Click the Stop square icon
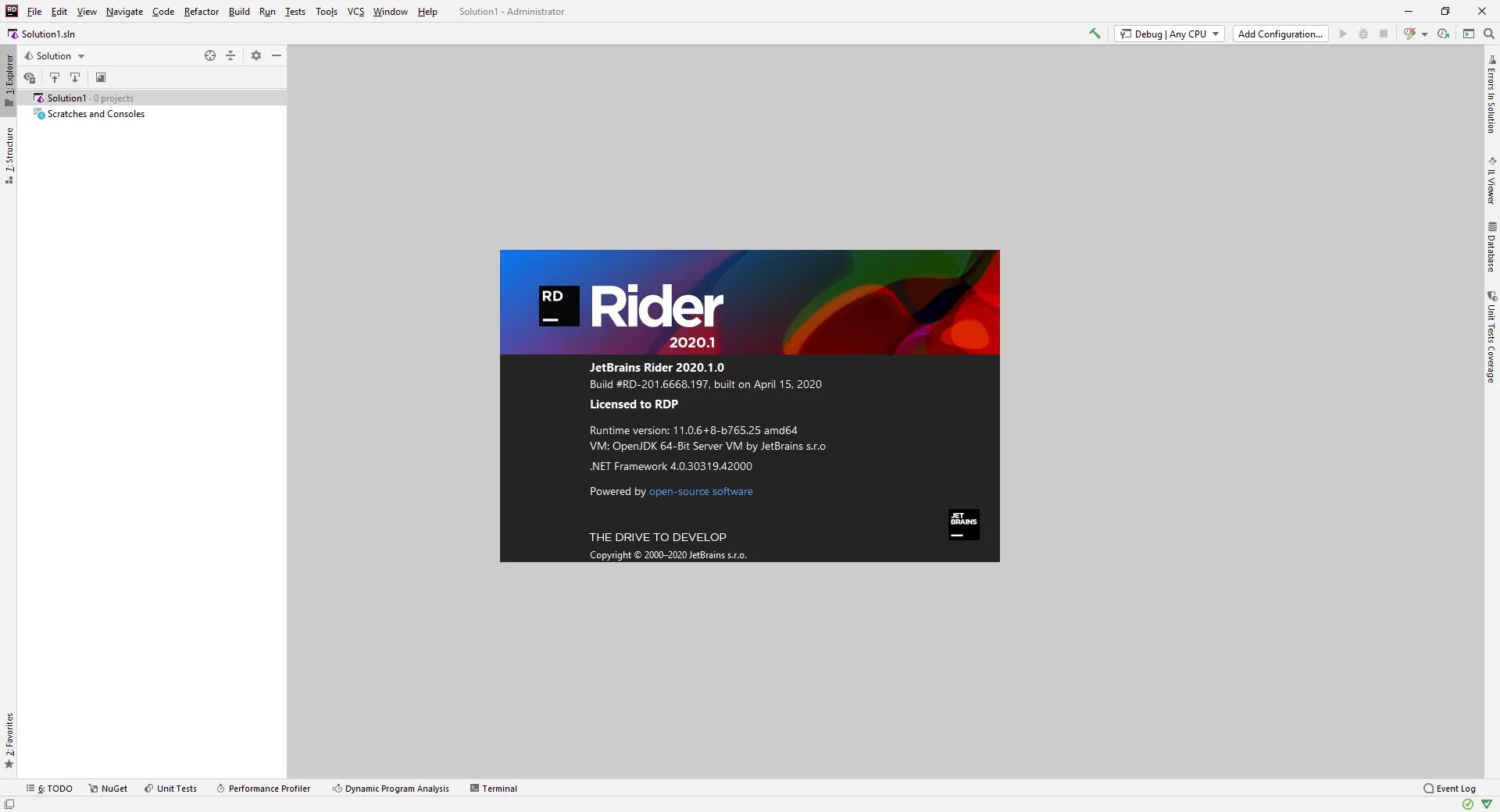 pyautogui.click(x=1384, y=34)
